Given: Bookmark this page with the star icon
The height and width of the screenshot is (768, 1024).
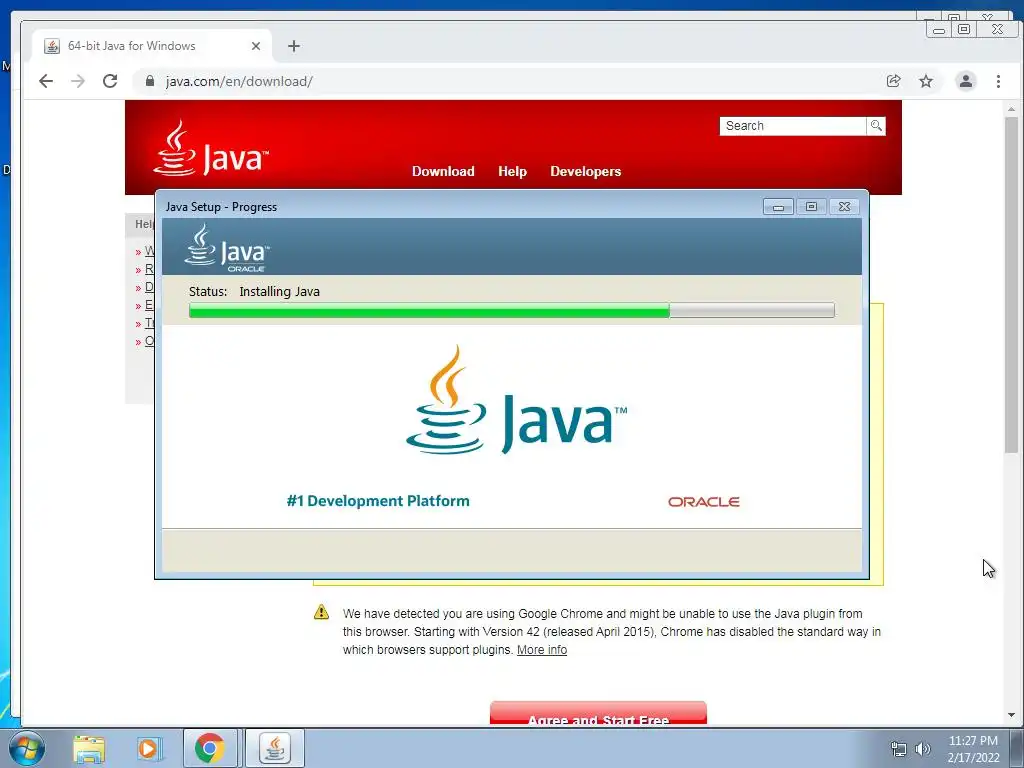Looking at the screenshot, I should click(x=926, y=81).
